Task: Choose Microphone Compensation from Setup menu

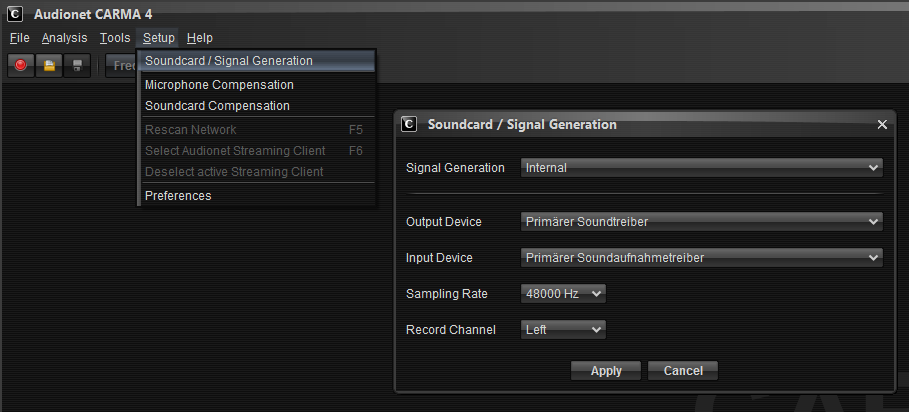Action: tap(219, 85)
